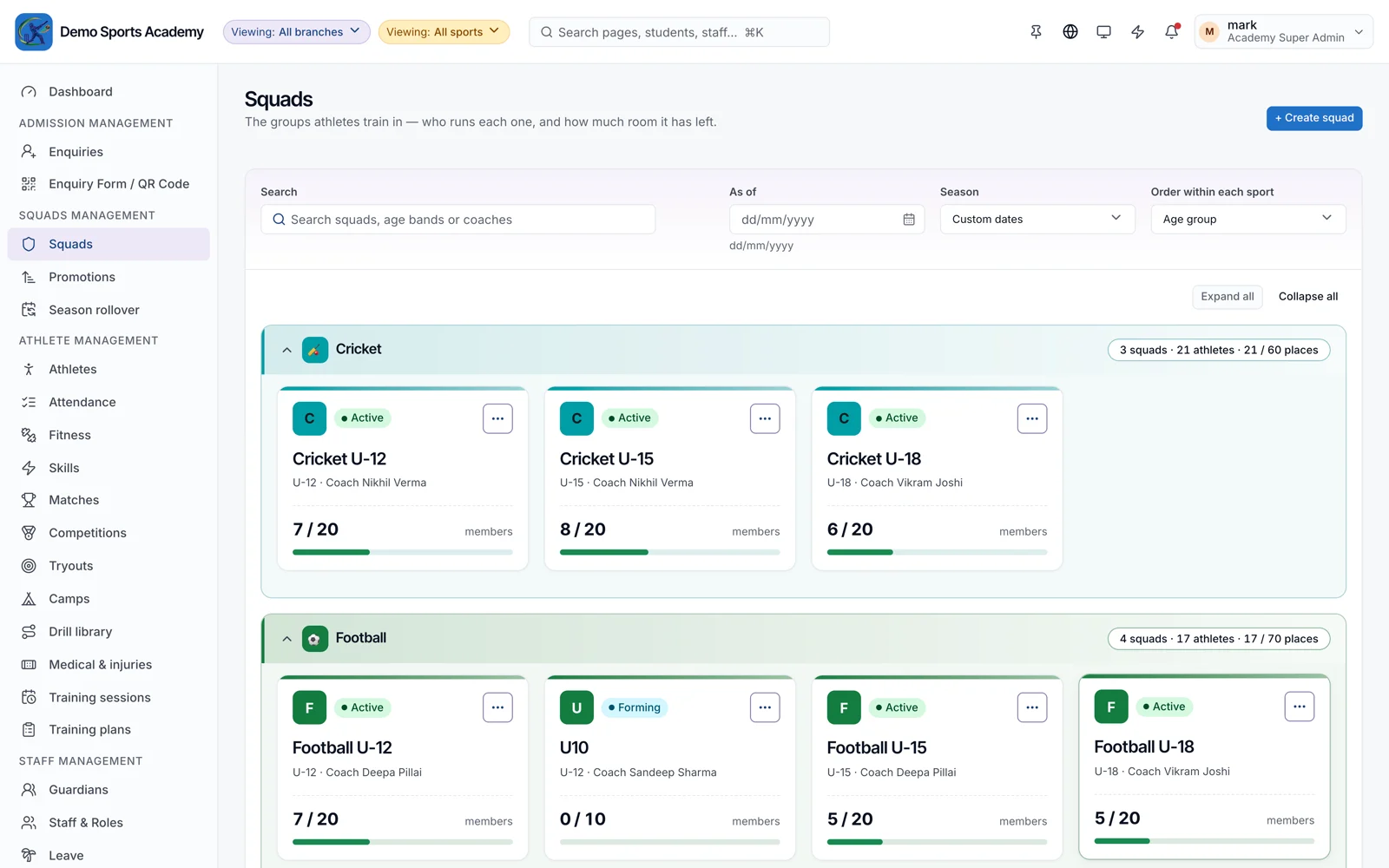
Task: Open more options for Football U-15 squad
Action: pos(1032,707)
